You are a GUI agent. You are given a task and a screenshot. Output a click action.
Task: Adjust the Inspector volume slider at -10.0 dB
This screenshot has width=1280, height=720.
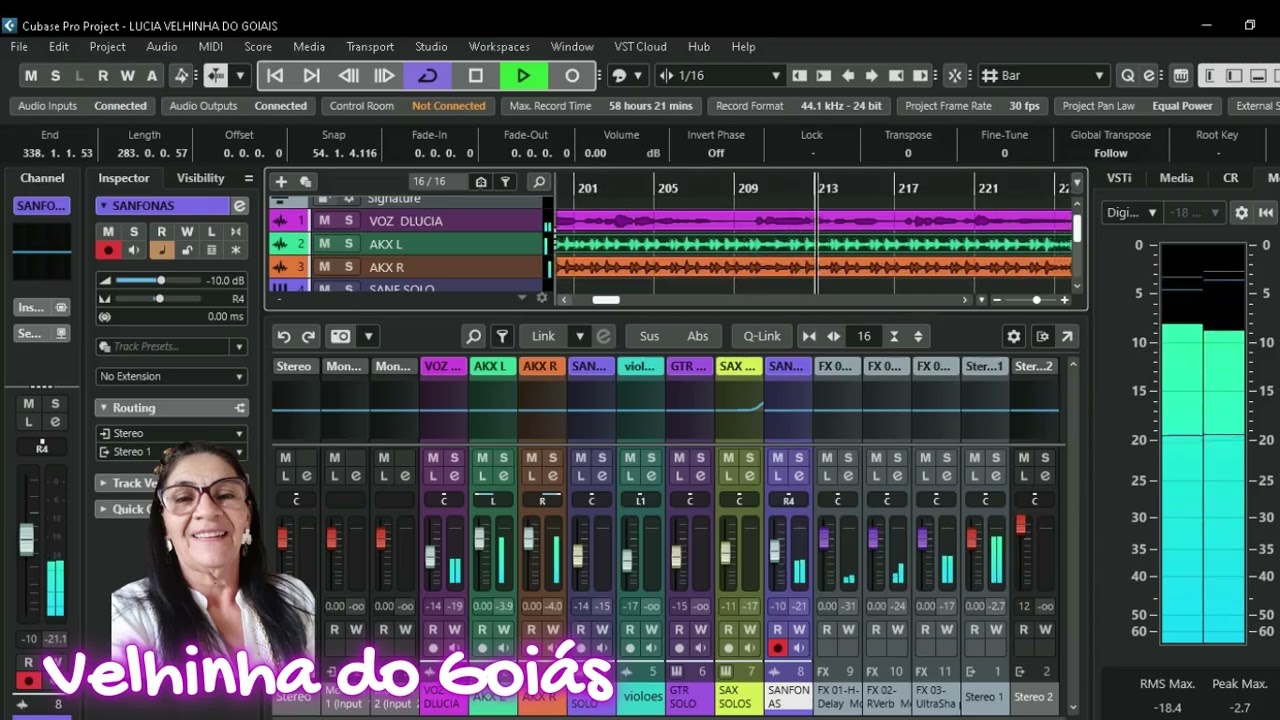coord(159,281)
